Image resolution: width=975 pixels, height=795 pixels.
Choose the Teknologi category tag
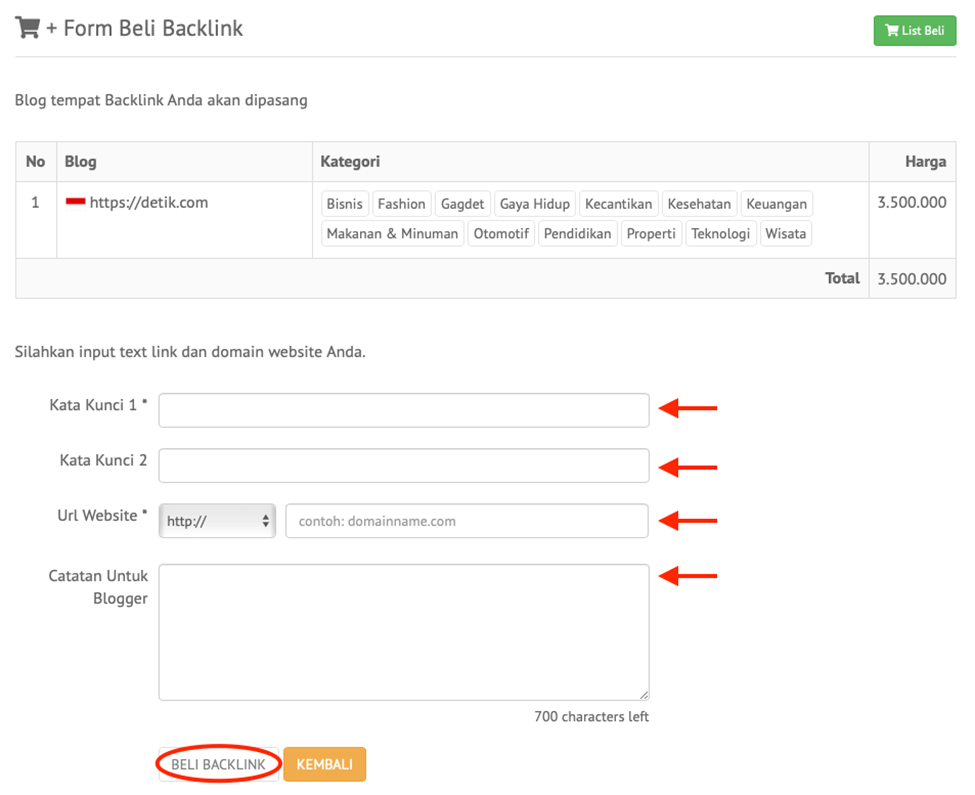[x=720, y=234]
